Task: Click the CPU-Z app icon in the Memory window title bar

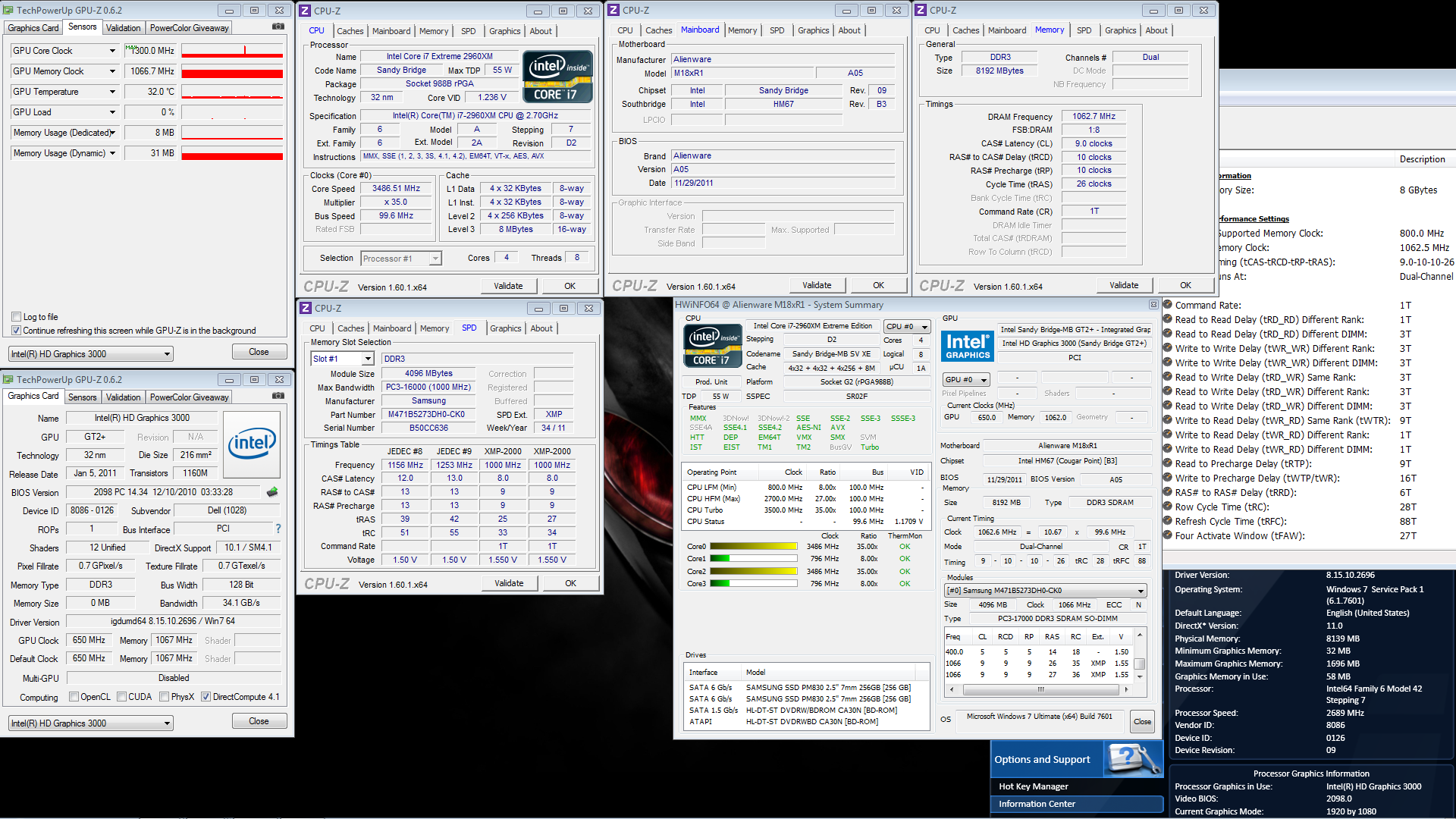Action: pyautogui.click(x=921, y=11)
